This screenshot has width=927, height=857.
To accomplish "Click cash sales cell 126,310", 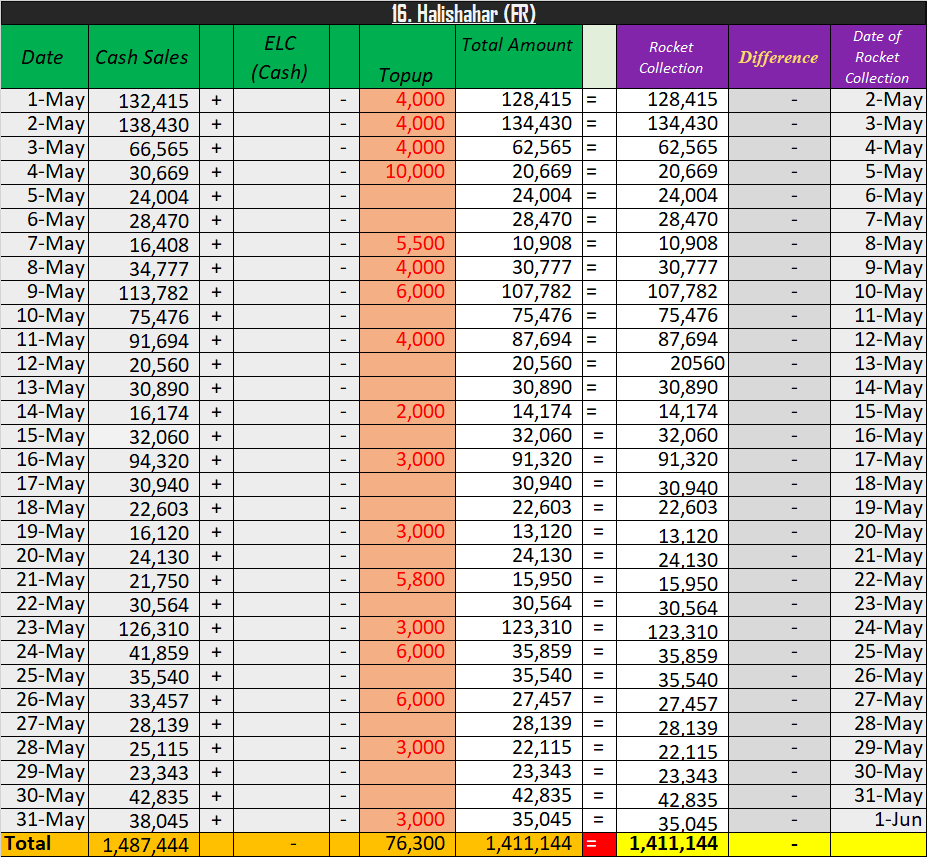I will (x=144, y=628).
